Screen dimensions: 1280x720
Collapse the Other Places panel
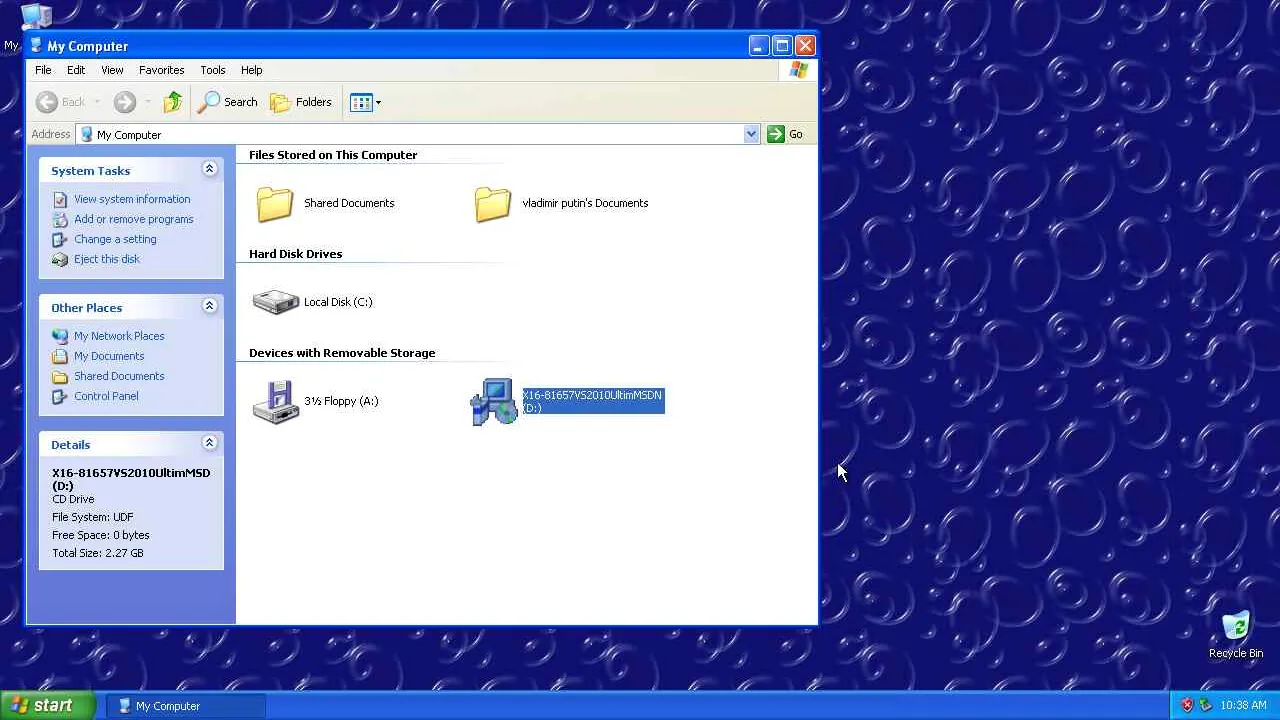tap(210, 306)
